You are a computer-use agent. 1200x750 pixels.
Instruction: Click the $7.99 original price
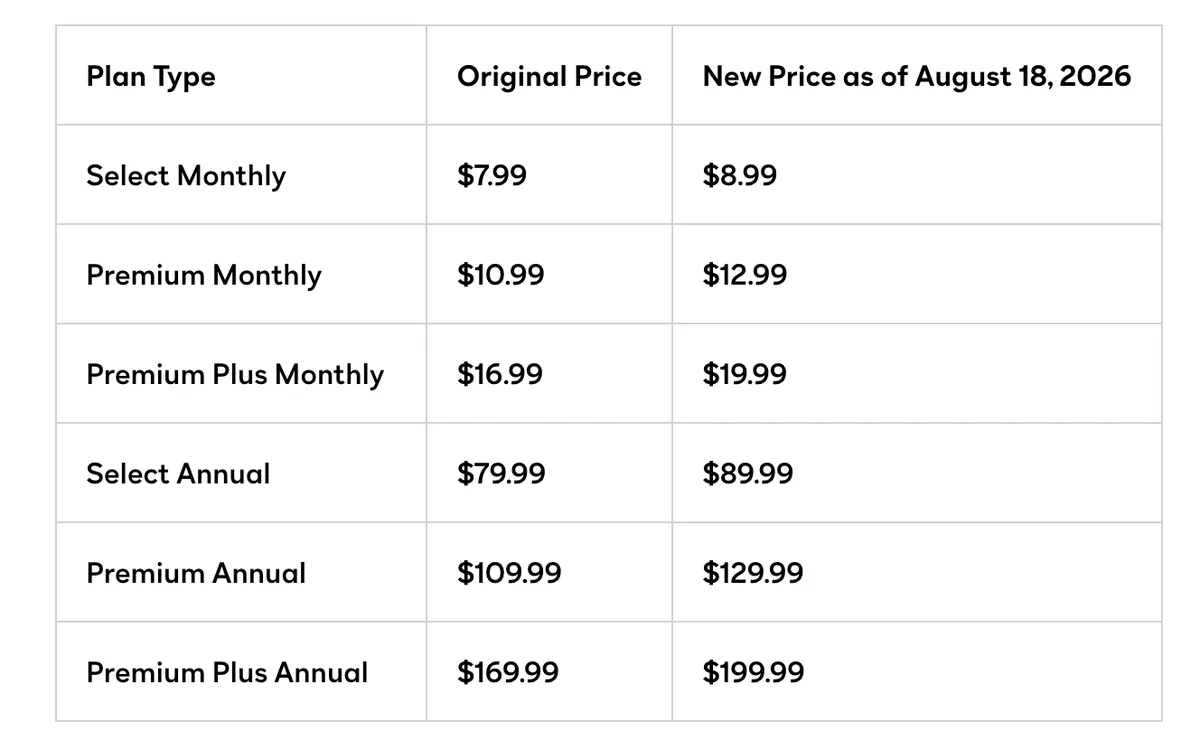(492, 176)
